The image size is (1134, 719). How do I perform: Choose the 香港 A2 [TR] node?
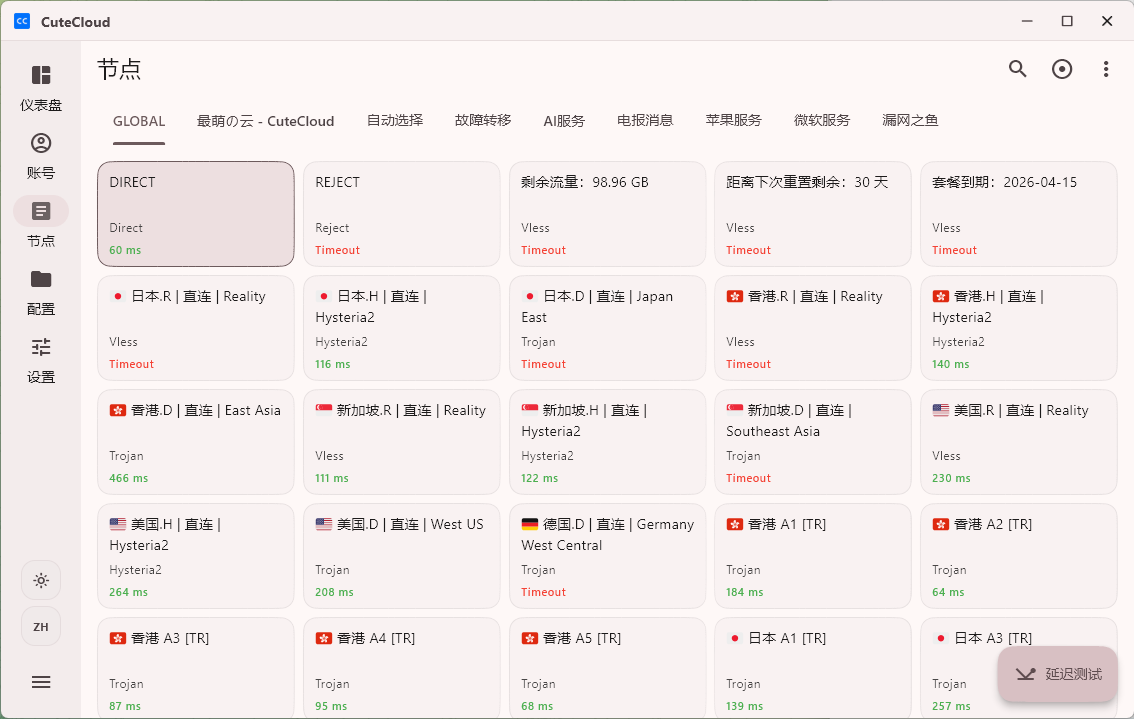click(x=1018, y=556)
